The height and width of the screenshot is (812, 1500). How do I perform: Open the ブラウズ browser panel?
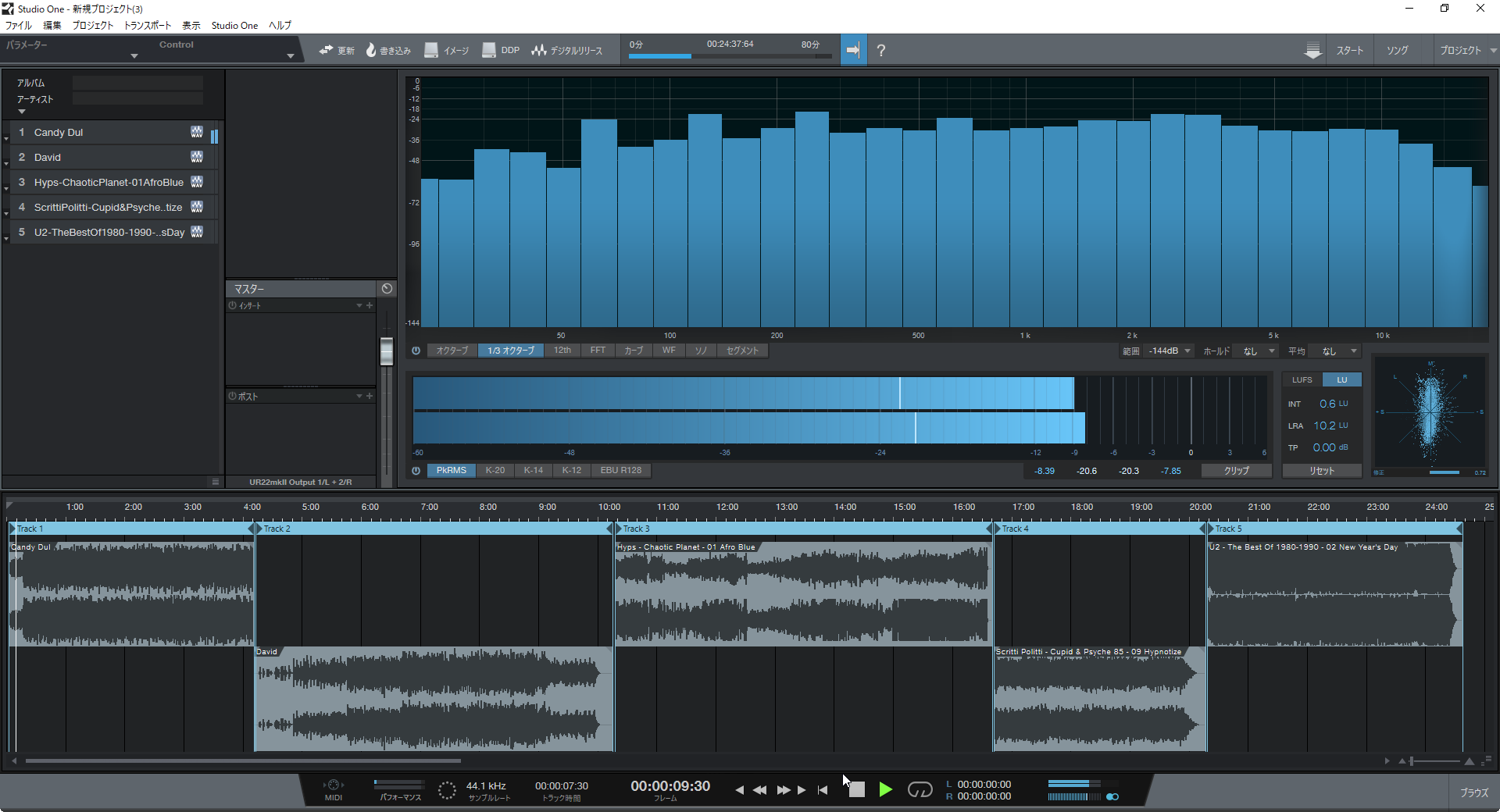tap(1474, 792)
